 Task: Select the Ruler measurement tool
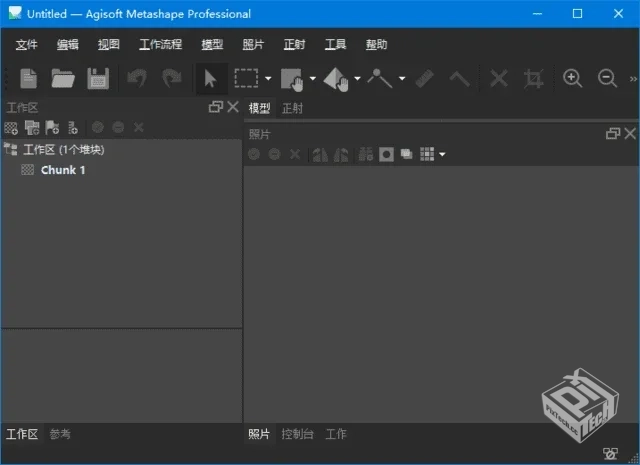[424, 78]
